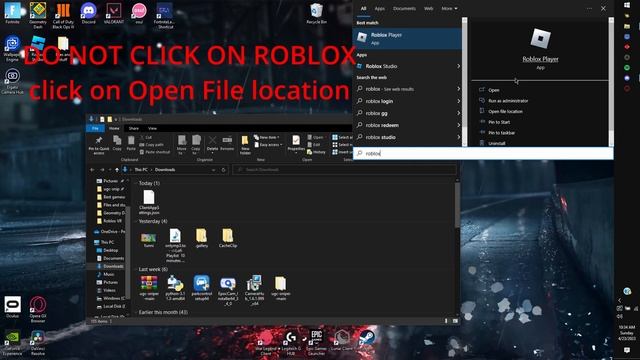
Task: Open the Epic Games Launcher dock icon
Action: click(x=316, y=342)
